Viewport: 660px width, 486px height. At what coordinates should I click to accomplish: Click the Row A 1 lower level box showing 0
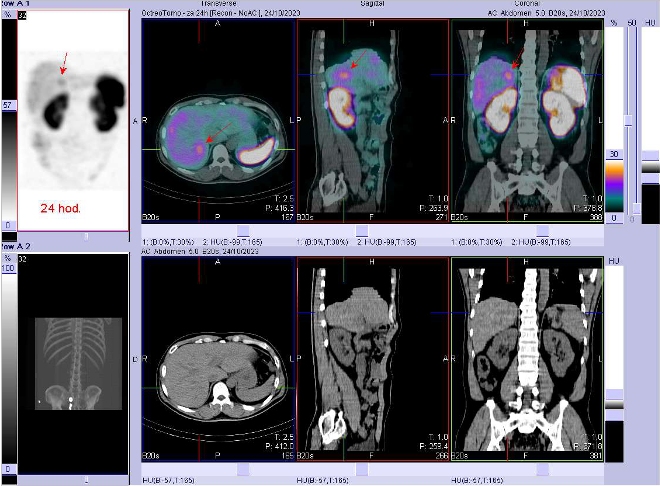click(8, 226)
